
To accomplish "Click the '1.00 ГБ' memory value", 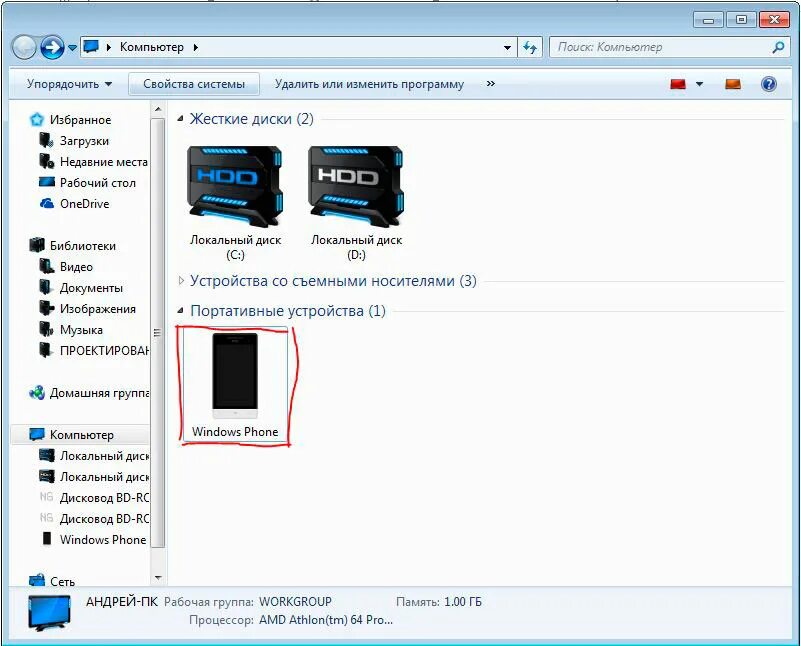I will coord(463,602).
